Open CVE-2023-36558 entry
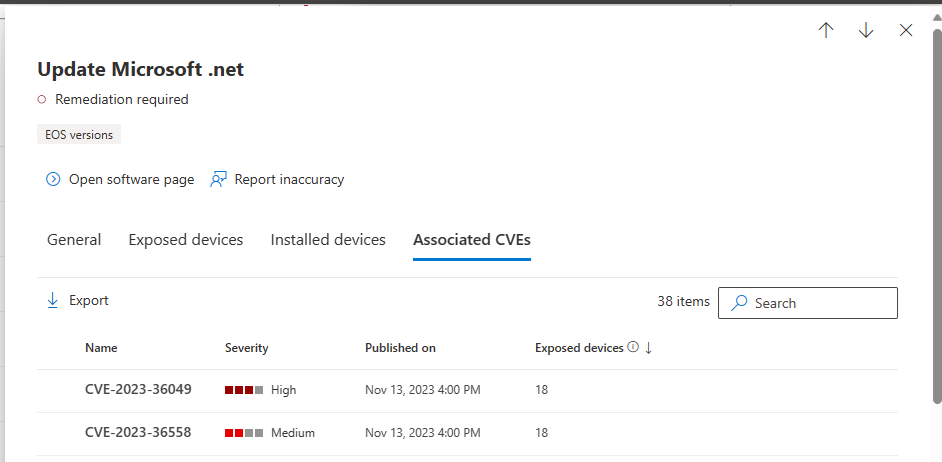 [138, 432]
